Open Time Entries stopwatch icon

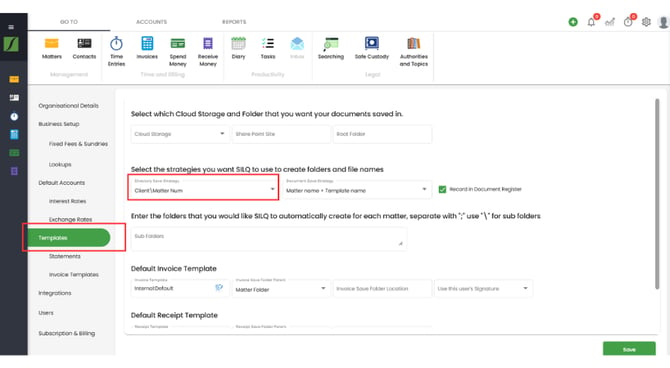pyautogui.click(x=116, y=44)
